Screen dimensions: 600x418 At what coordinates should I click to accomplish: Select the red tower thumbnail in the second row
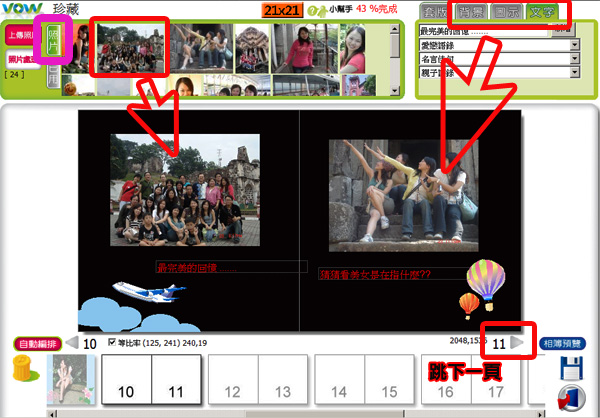[x=359, y=85]
